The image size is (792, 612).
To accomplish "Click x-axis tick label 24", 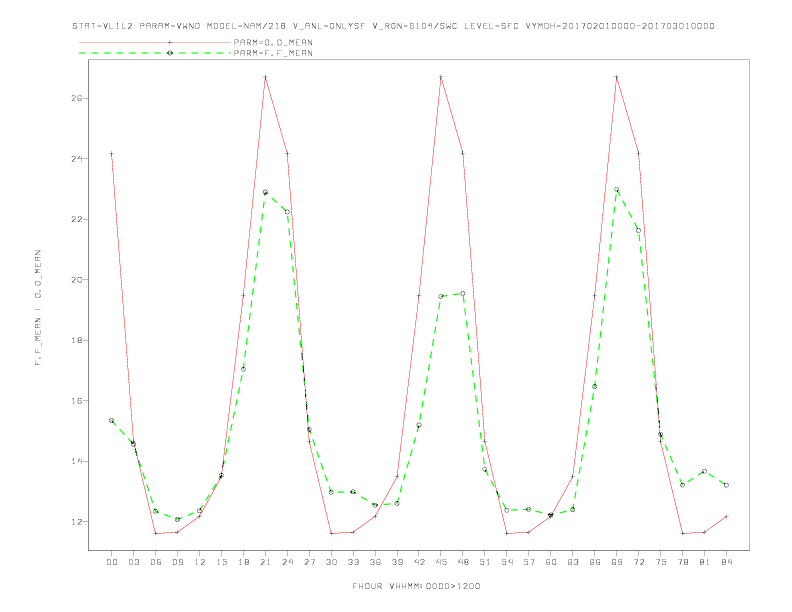I will point(287,562).
